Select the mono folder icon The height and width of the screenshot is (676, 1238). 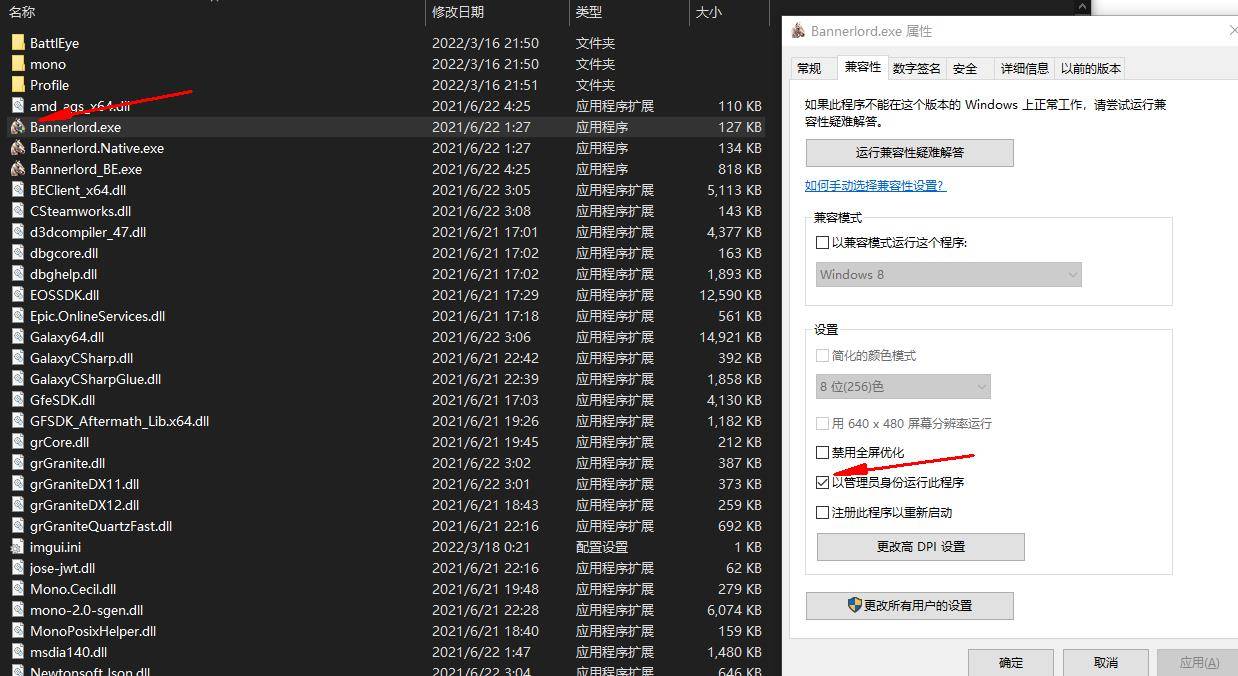pos(18,64)
